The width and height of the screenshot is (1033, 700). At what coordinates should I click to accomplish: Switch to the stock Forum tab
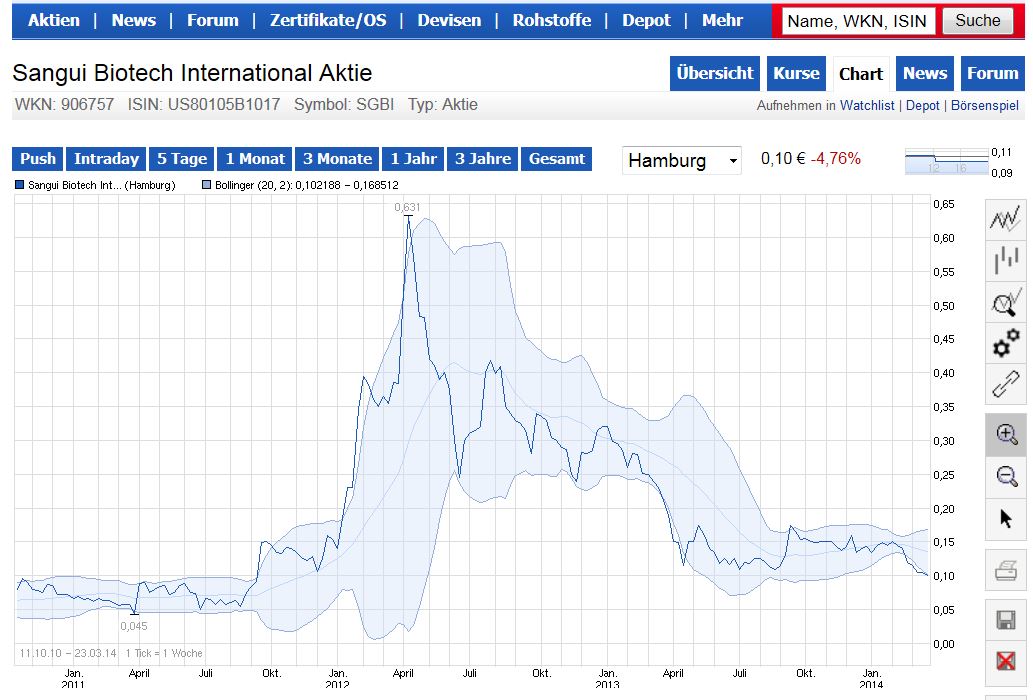click(x=992, y=73)
